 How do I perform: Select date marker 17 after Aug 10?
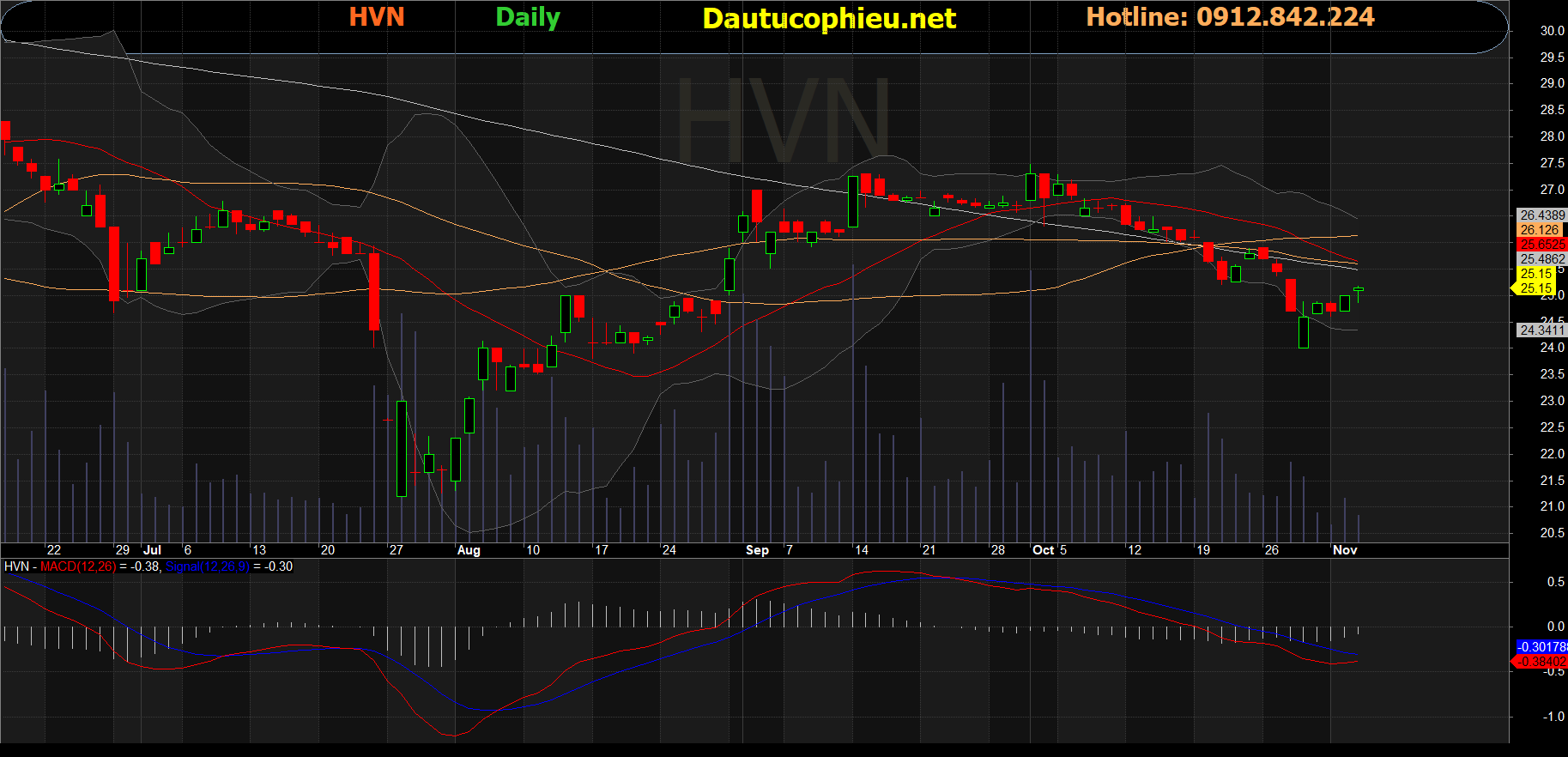[601, 550]
